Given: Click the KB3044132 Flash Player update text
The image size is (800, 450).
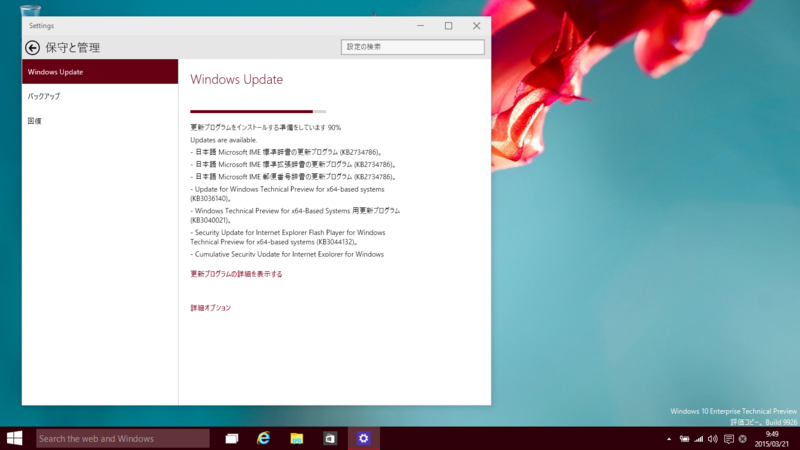Looking at the screenshot, I should click(288, 237).
